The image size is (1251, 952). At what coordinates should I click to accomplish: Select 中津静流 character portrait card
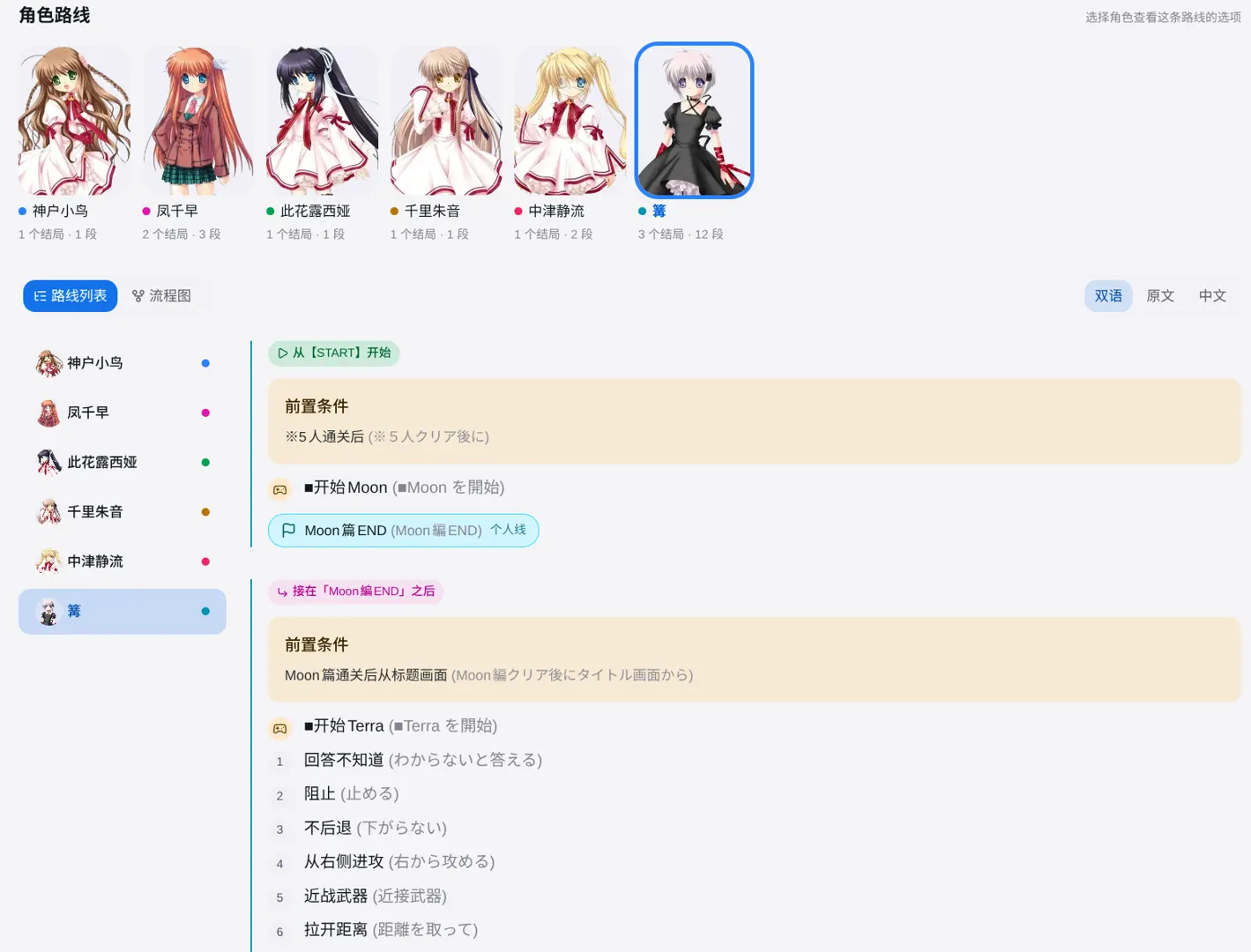pyautogui.click(x=570, y=143)
